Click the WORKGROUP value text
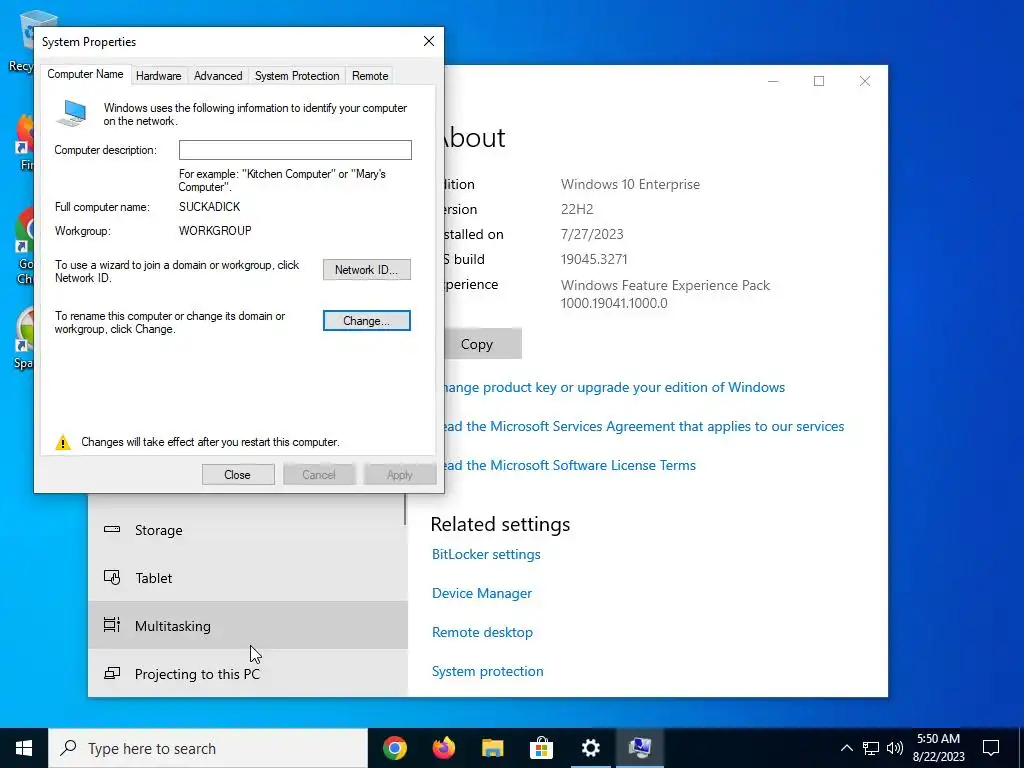 pos(215,231)
